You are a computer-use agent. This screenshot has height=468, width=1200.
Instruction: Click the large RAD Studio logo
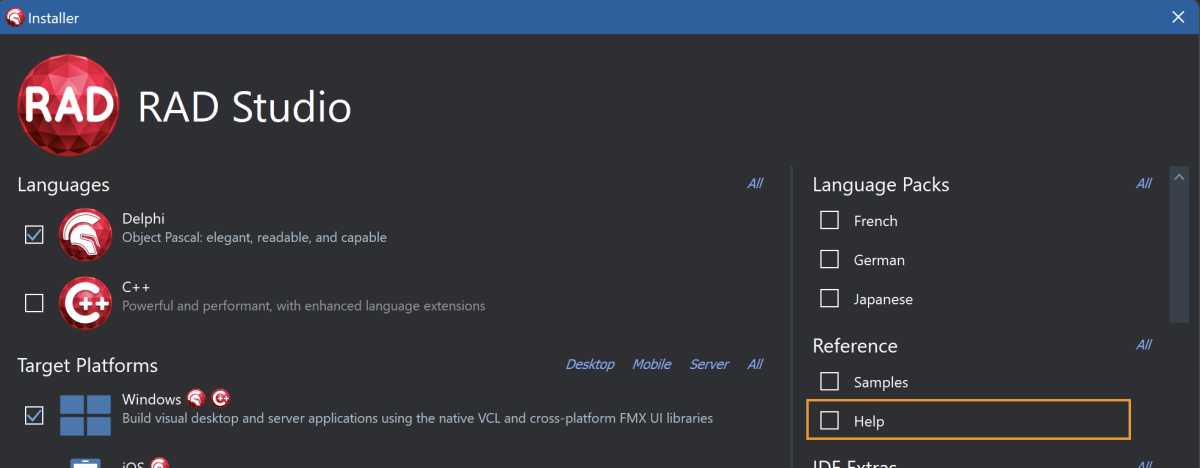[x=68, y=105]
